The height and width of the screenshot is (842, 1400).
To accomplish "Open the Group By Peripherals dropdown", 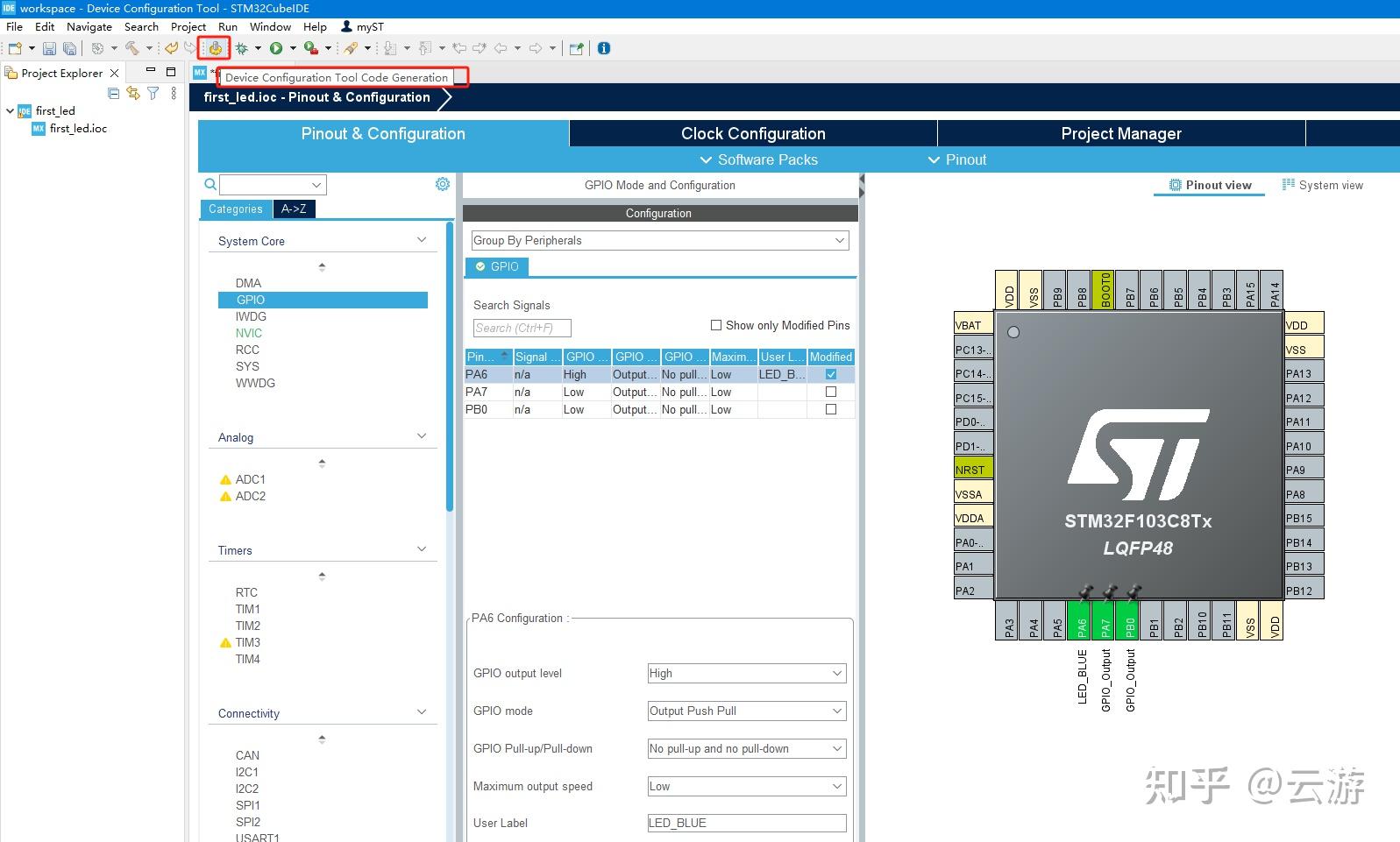I will (x=660, y=240).
